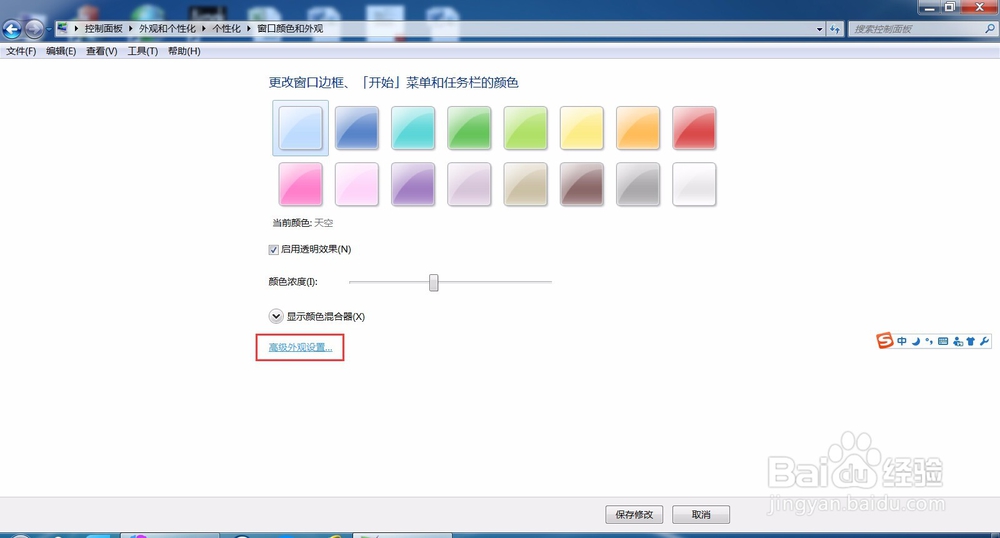This screenshot has height=538, width=1000.
Task: Select the lime yellow-green color swatch
Action: coord(526,128)
